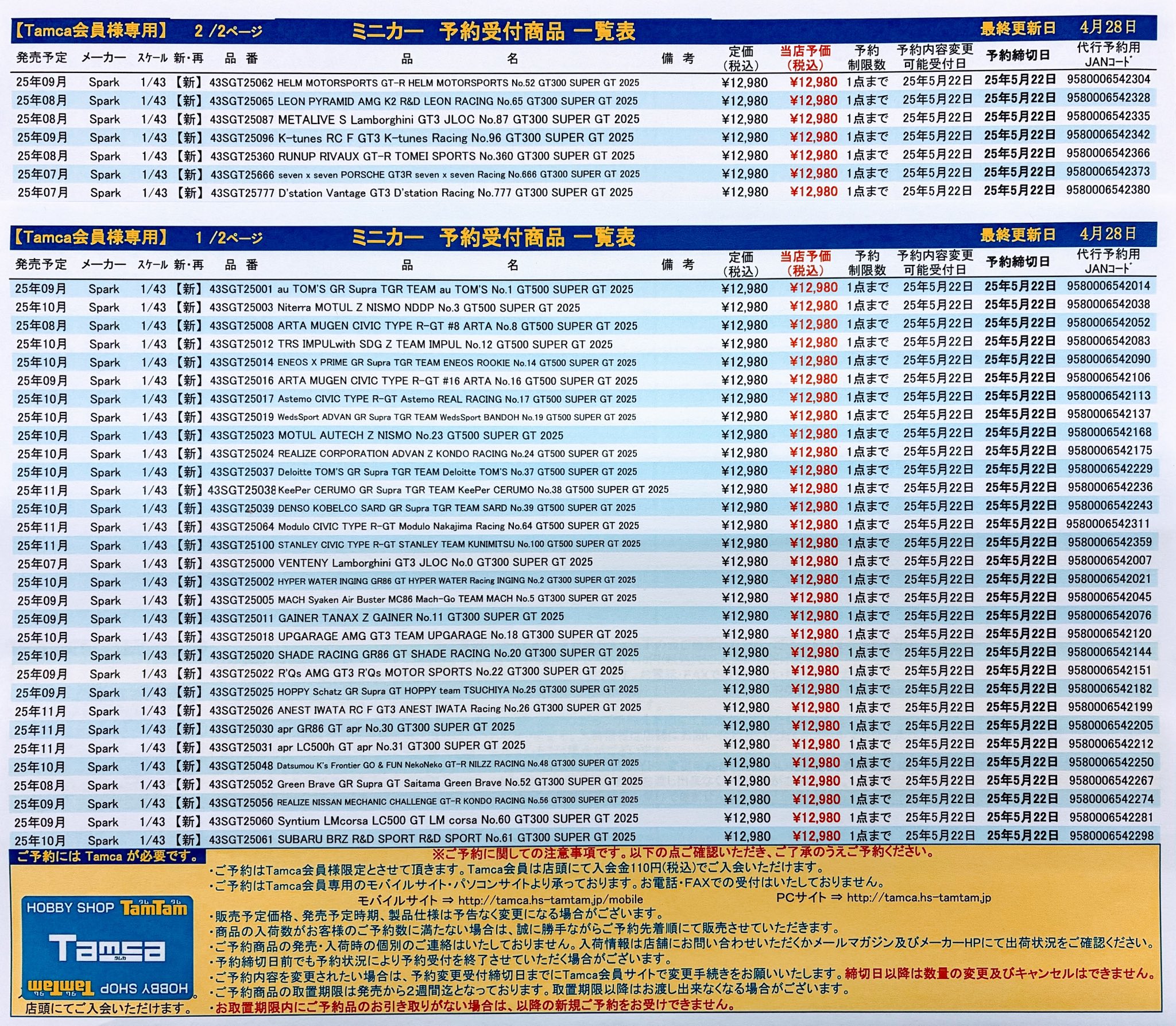This screenshot has height=1026, width=1176.
Task: Select product number 43SGT25019
Action: coord(242,418)
